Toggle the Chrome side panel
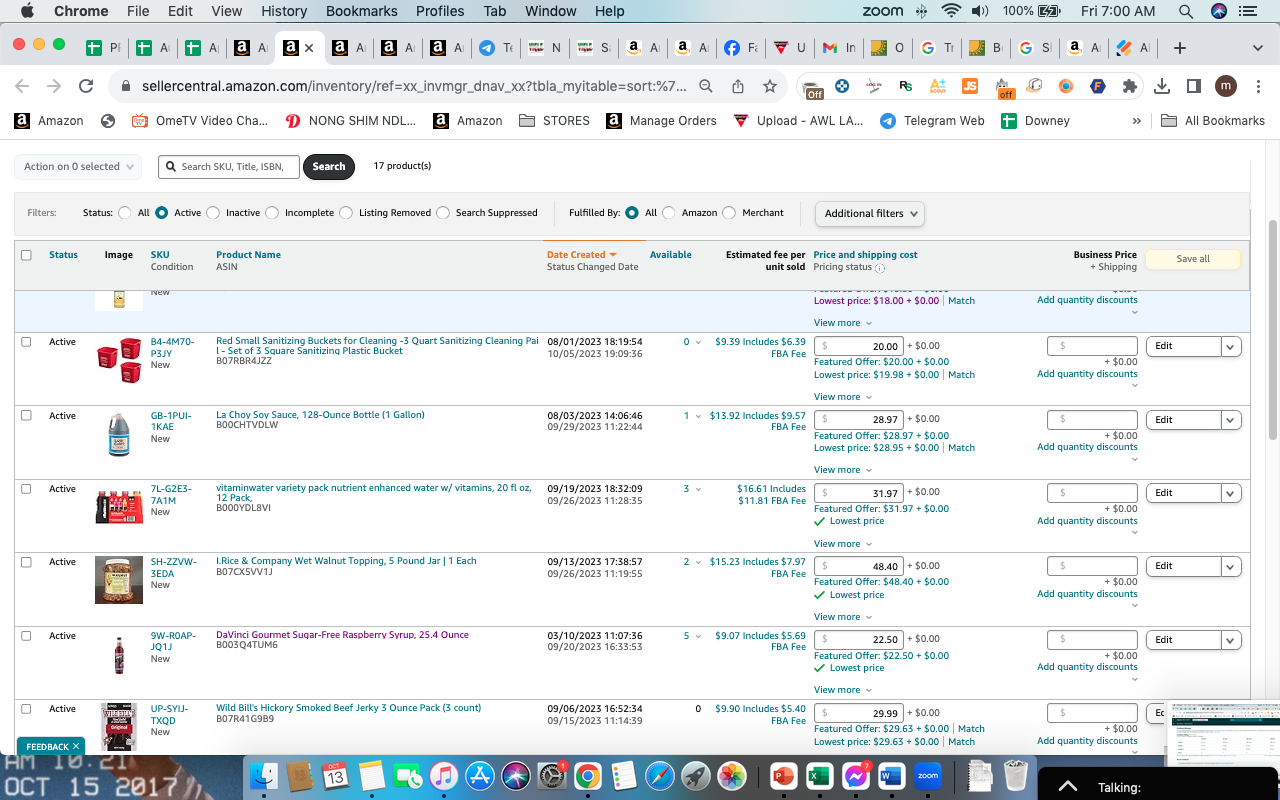 click(x=1193, y=86)
